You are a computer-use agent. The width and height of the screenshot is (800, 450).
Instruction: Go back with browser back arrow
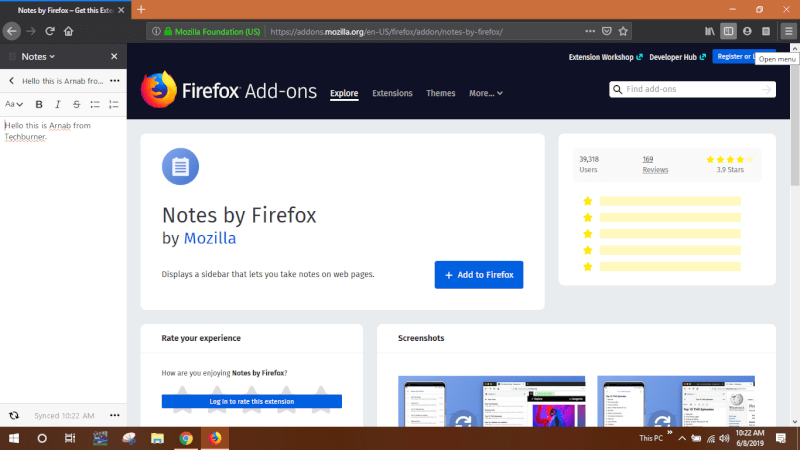coord(12,31)
